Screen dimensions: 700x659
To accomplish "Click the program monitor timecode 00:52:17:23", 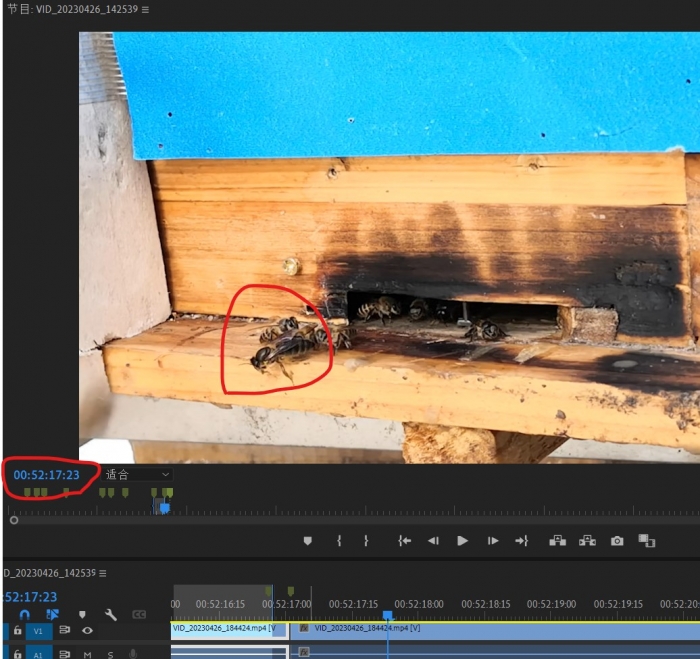I will pos(46,475).
